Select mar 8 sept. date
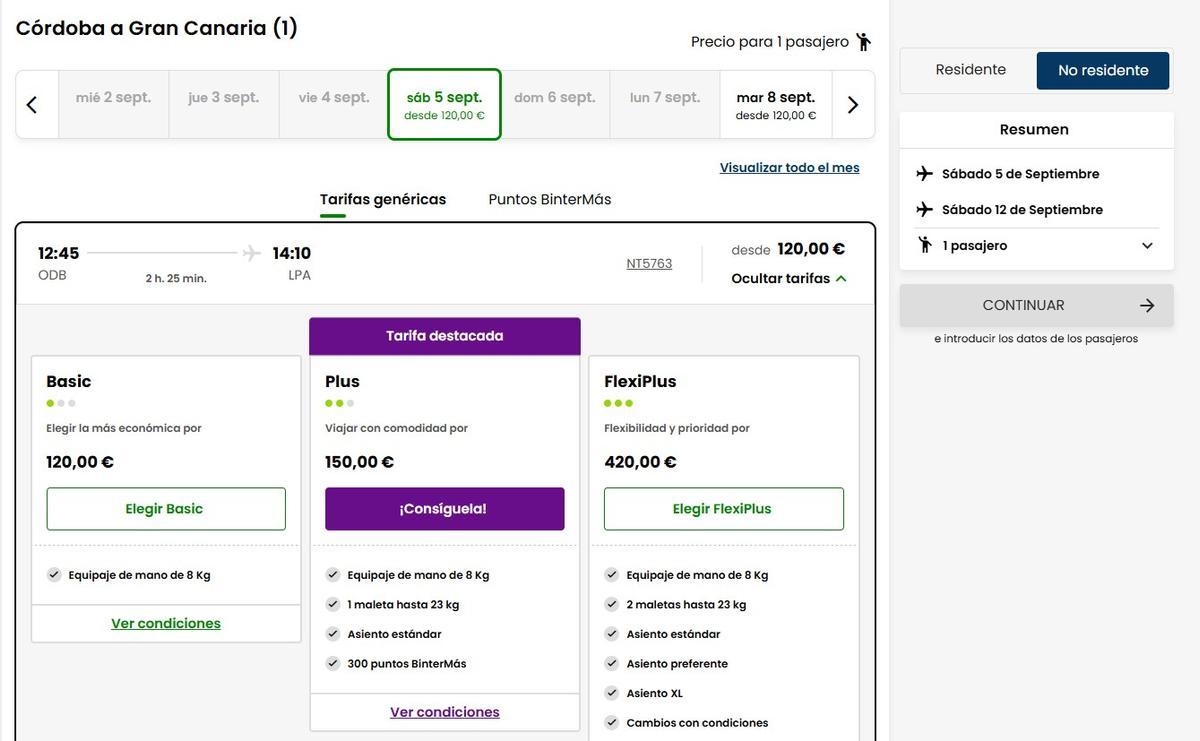Screen dimensions: 1200x741 (x=775, y=104)
